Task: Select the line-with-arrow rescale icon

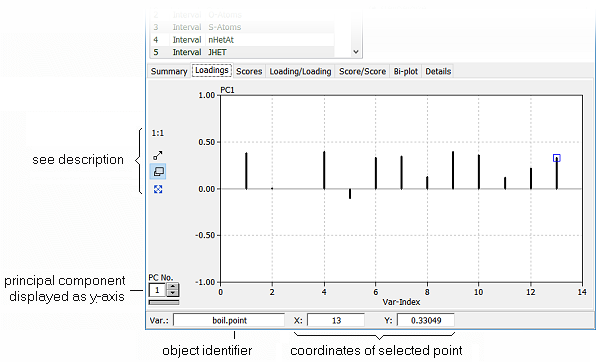Action: click(x=158, y=155)
